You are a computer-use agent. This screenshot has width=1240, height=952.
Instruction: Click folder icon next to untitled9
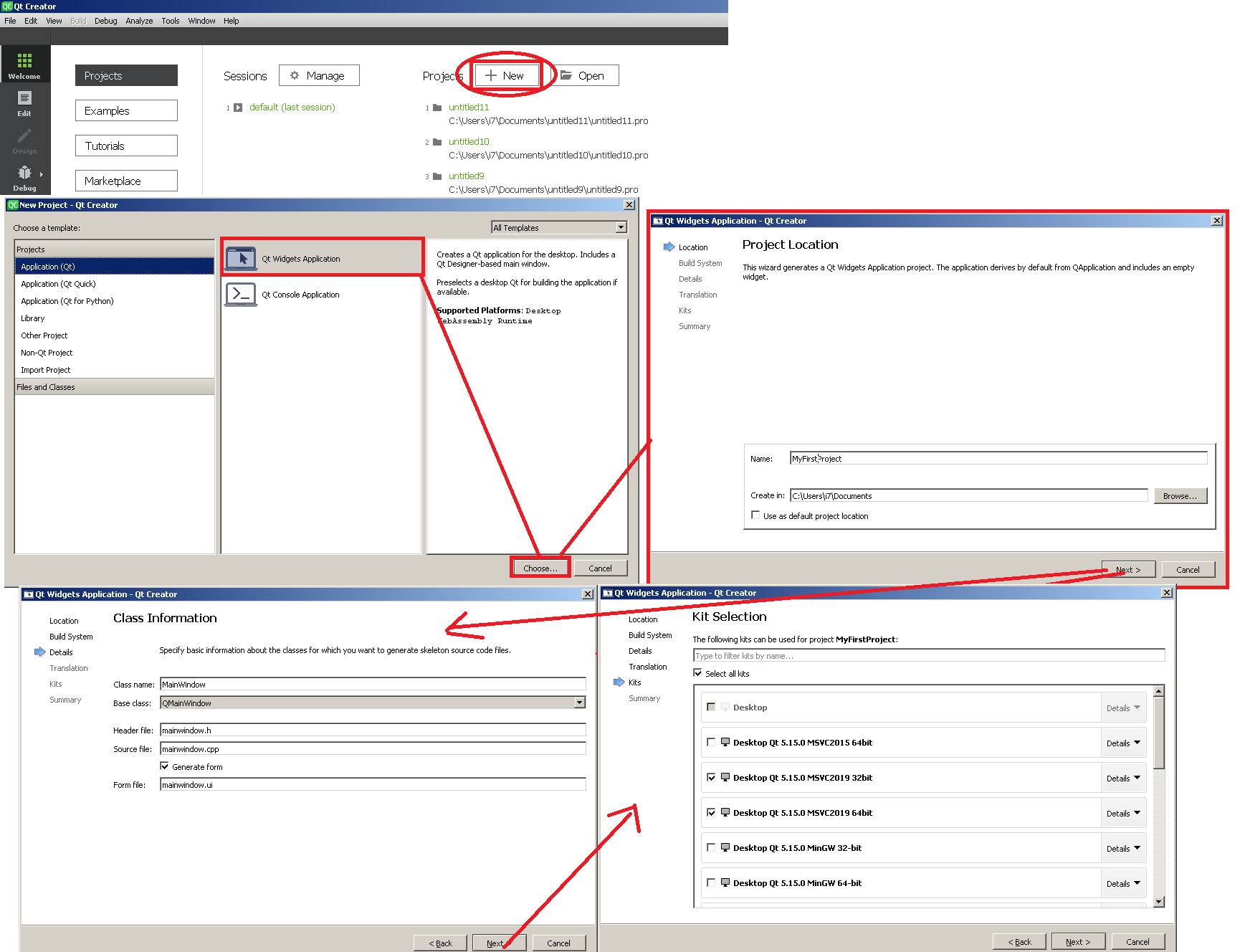437,176
